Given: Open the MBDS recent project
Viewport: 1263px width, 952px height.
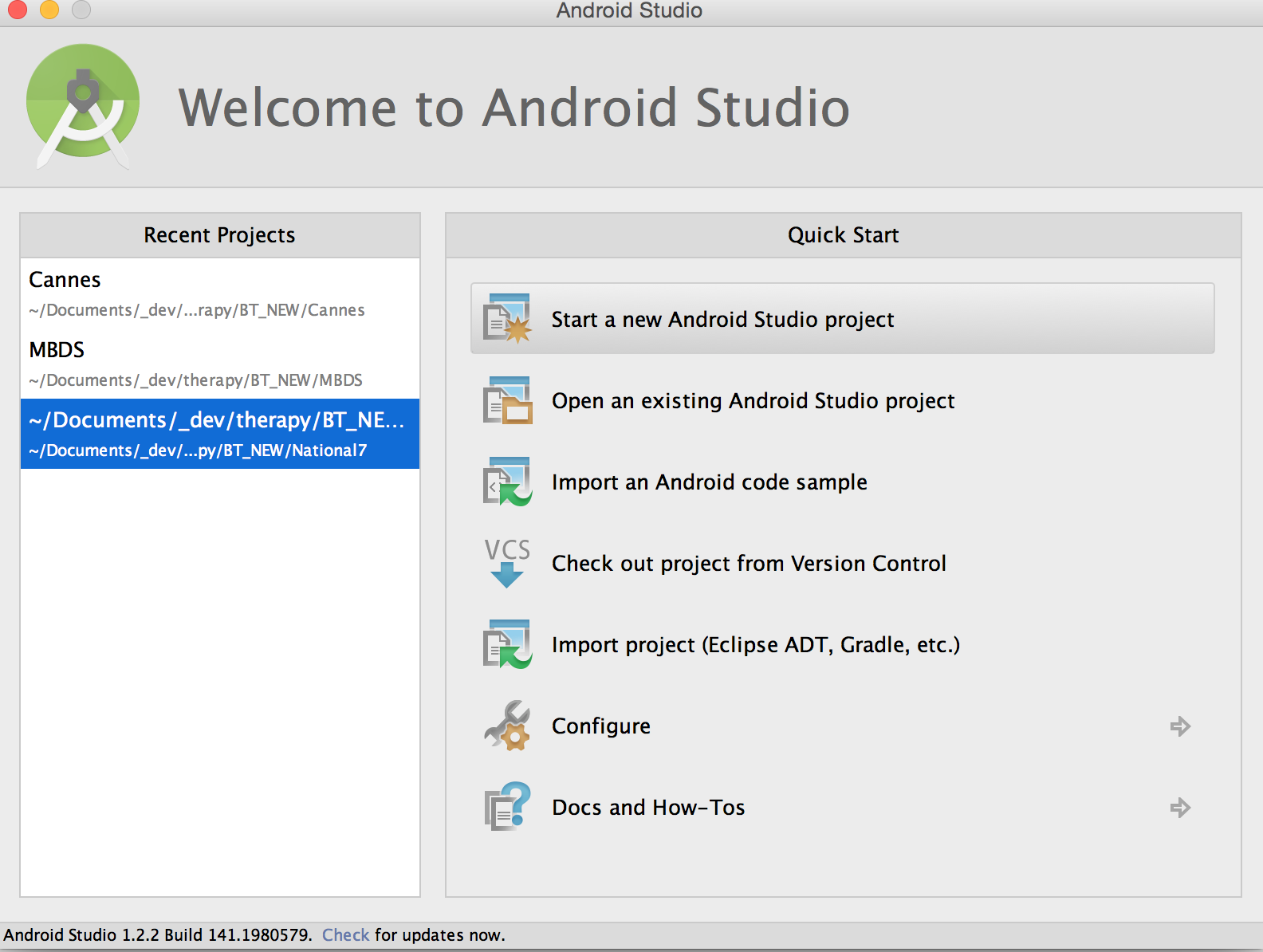Looking at the screenshot, I should coord(220,364).
